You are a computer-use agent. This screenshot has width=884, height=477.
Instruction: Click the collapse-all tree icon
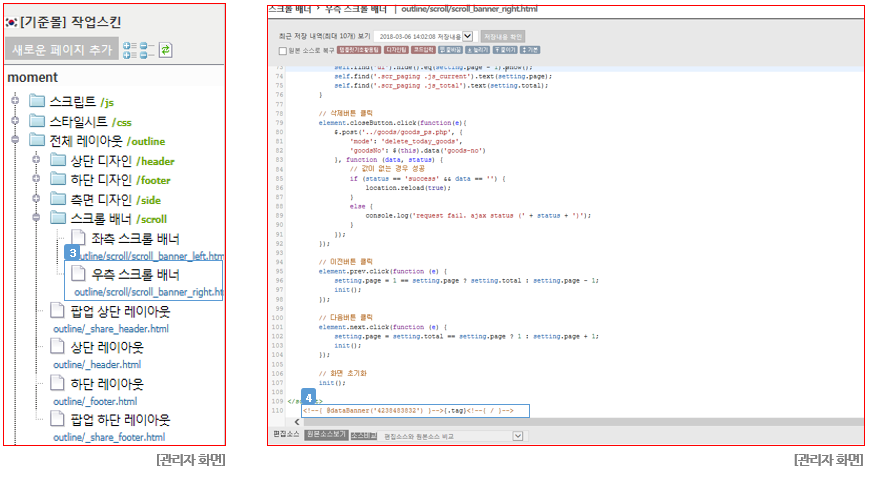(x=147, y=50)
